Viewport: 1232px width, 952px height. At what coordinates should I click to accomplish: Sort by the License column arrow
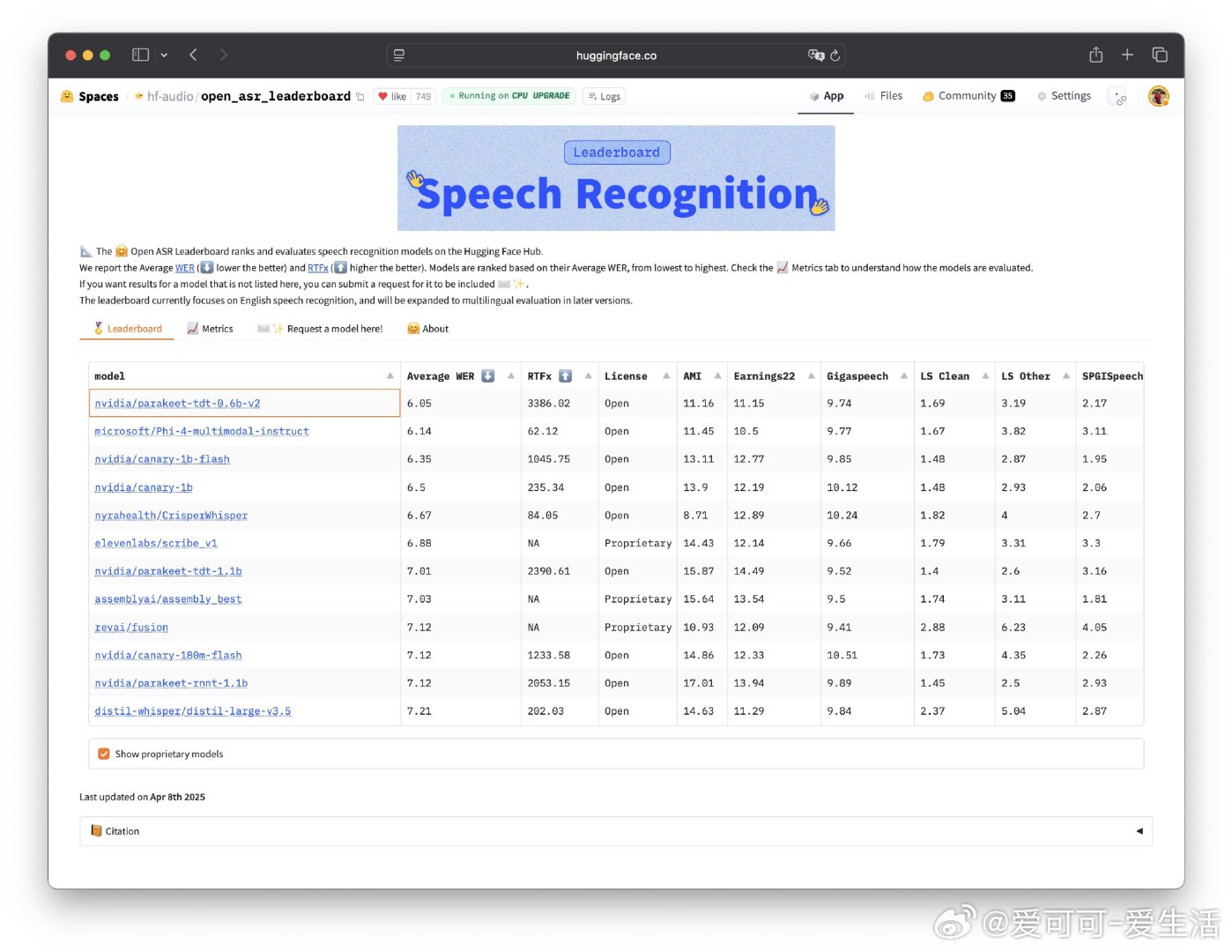(666, 376)
